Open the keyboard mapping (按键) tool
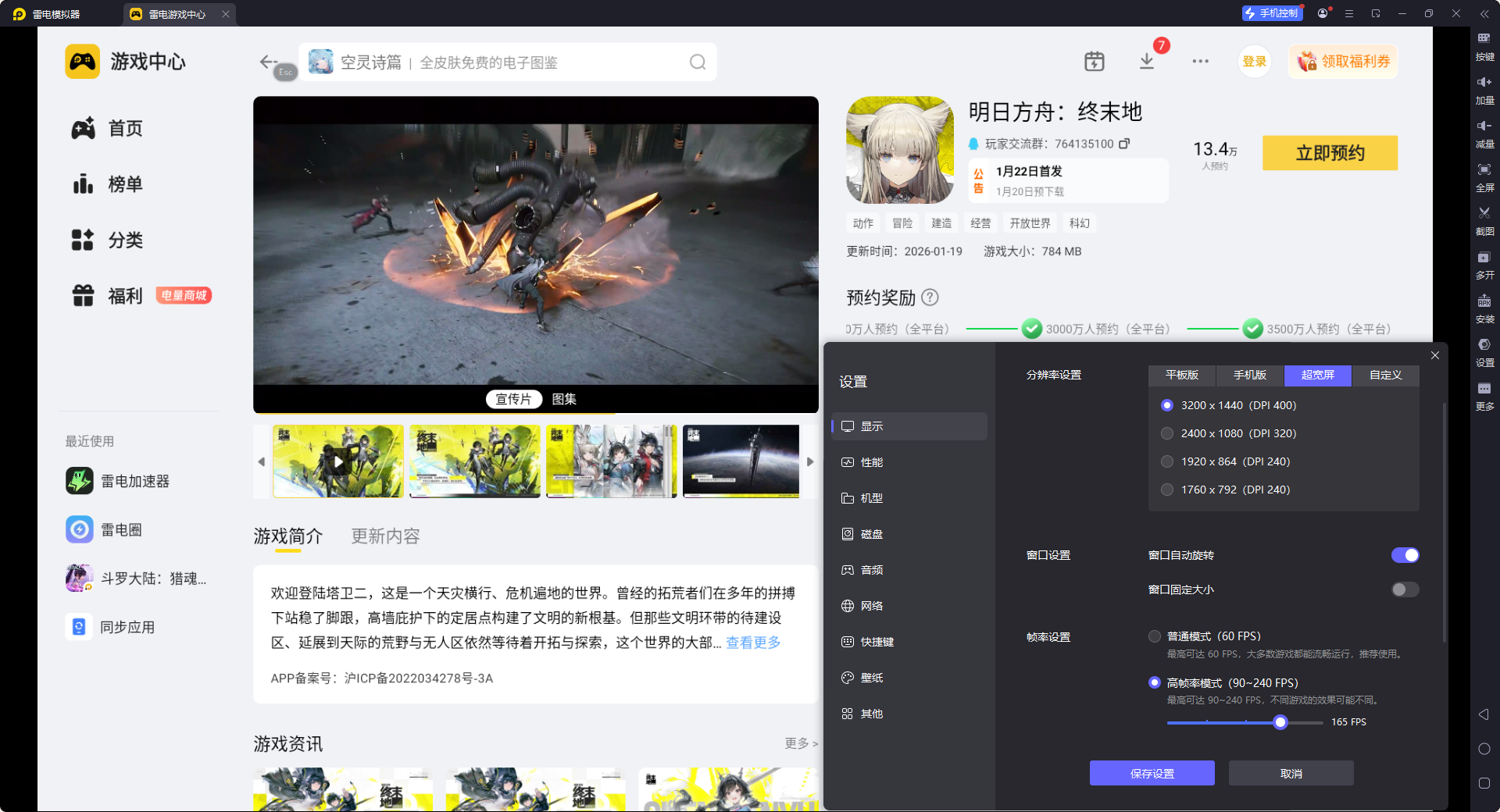The image size is (1500, 812). (x=1484, y=45)
